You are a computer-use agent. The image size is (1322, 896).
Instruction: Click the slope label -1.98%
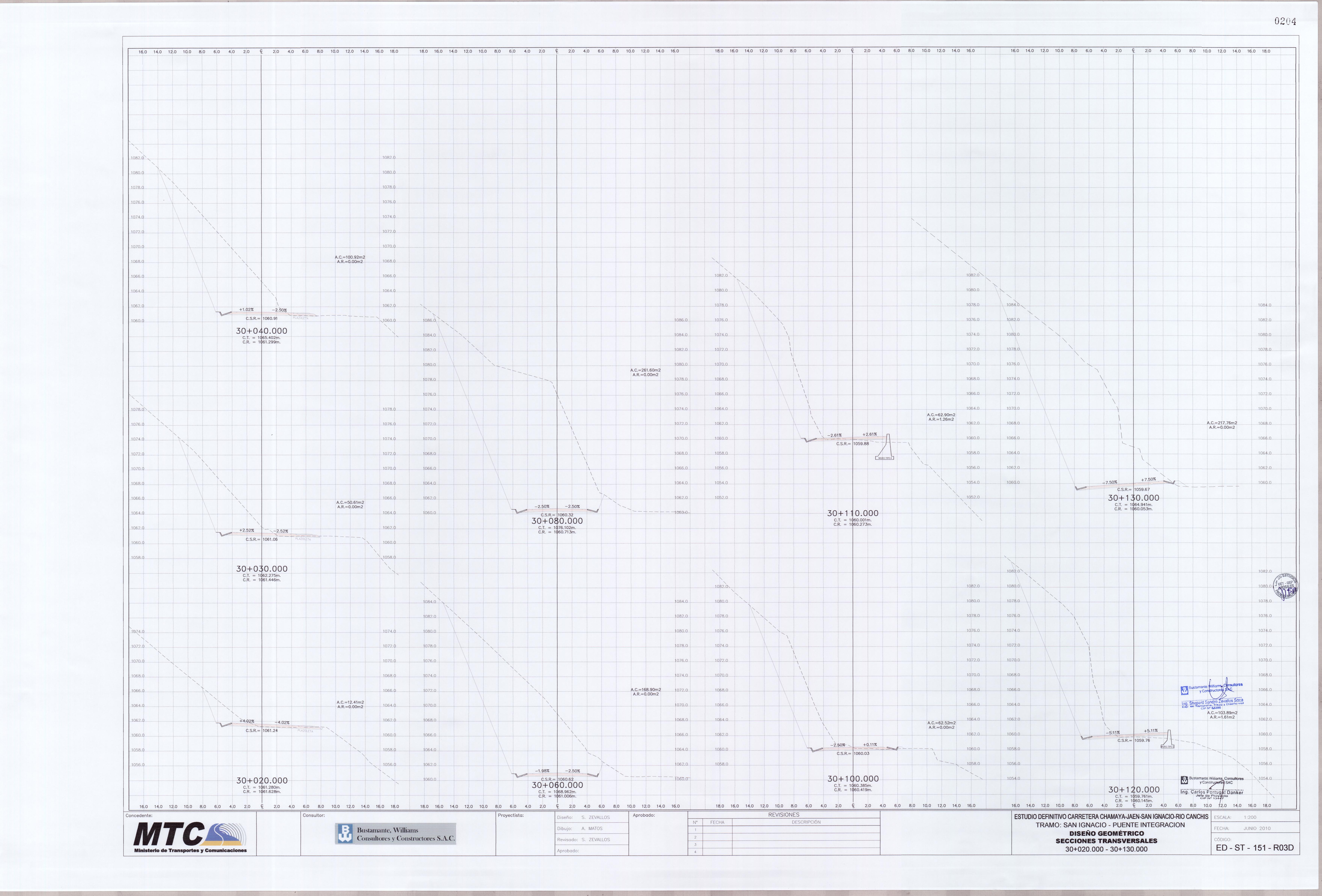tap(542, 771)
